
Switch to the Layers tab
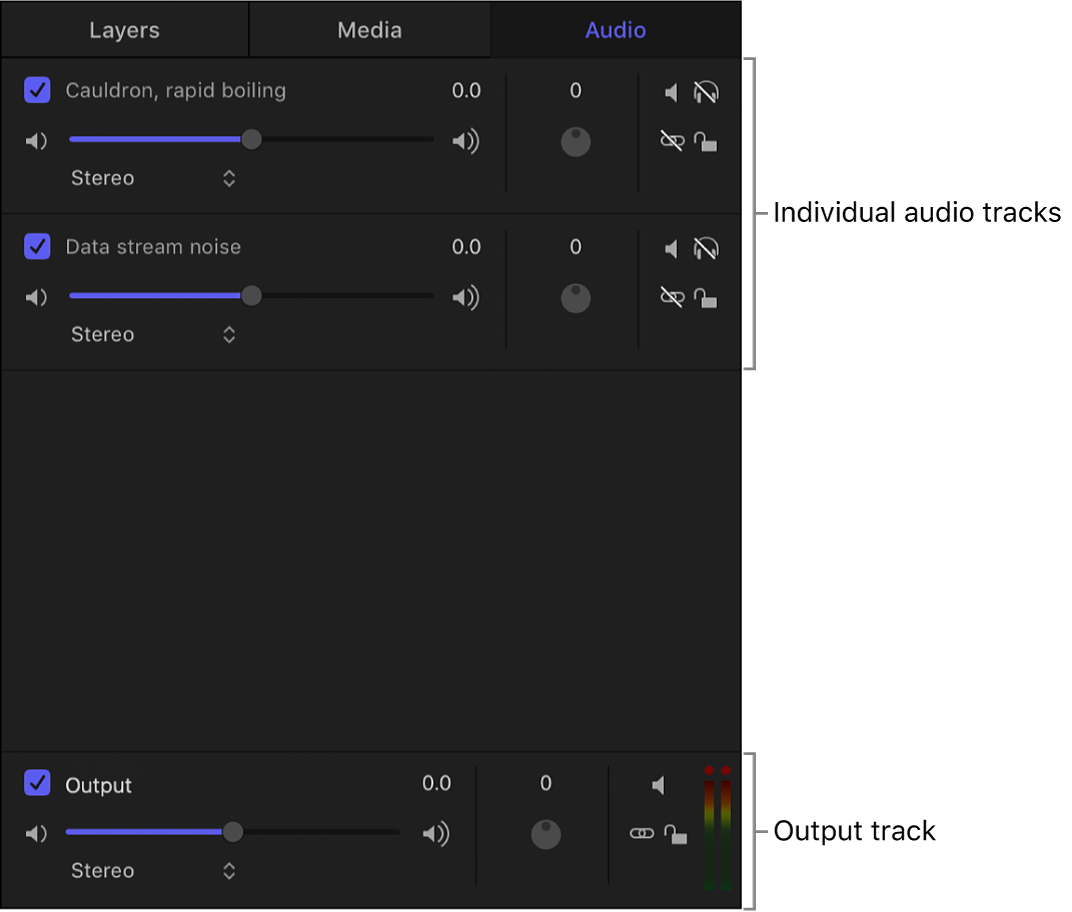pyautogui.click(x=124, y=29)
